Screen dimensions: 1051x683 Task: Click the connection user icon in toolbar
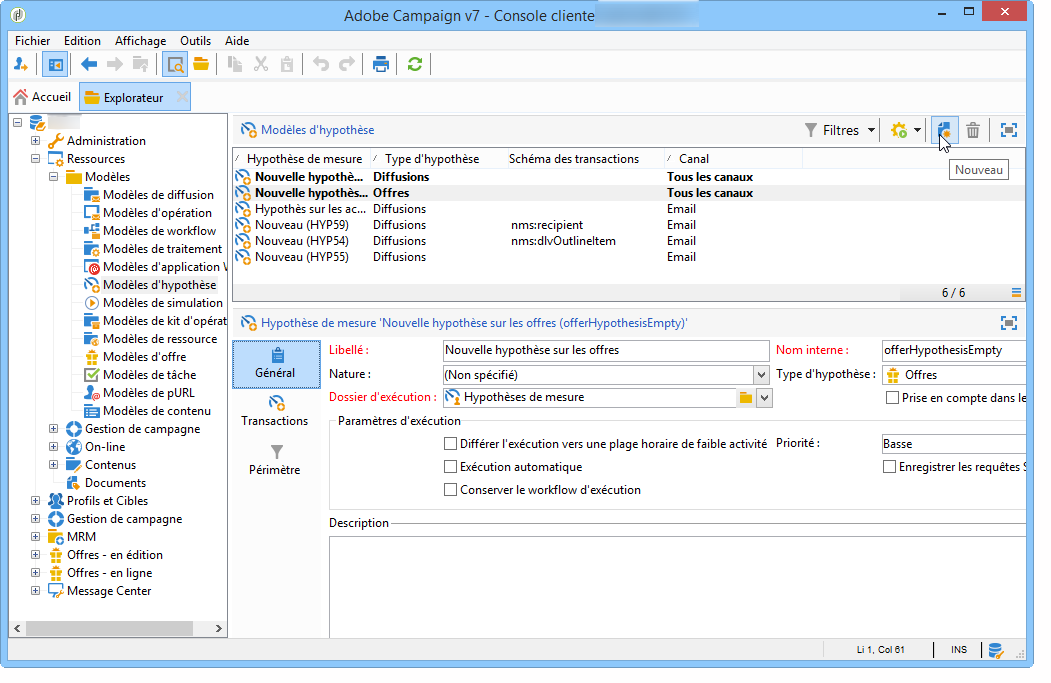(x=21, y=64)
